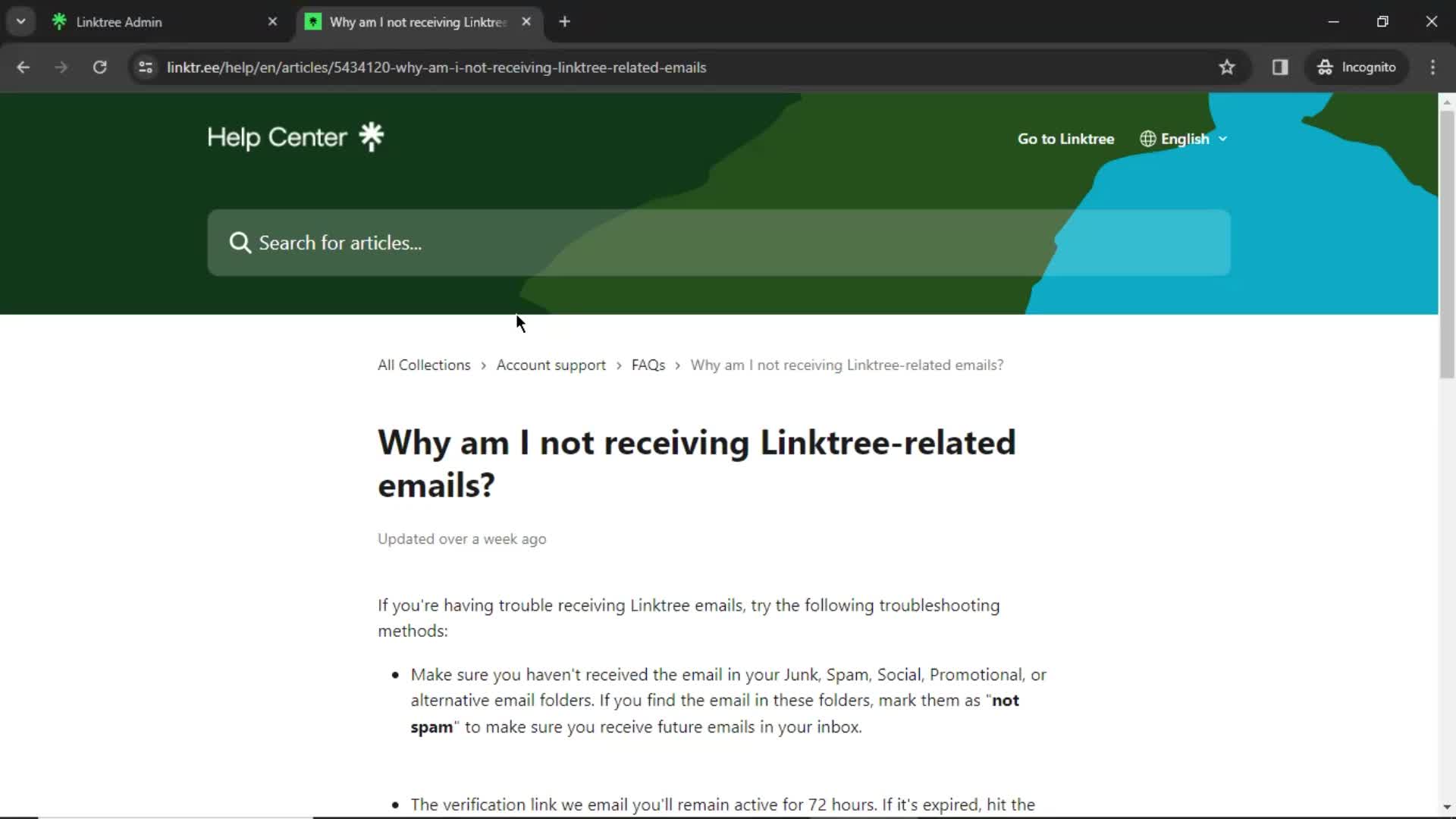Click the address bar URL
Screen dimensions: 1456x819
pos(437,67)
